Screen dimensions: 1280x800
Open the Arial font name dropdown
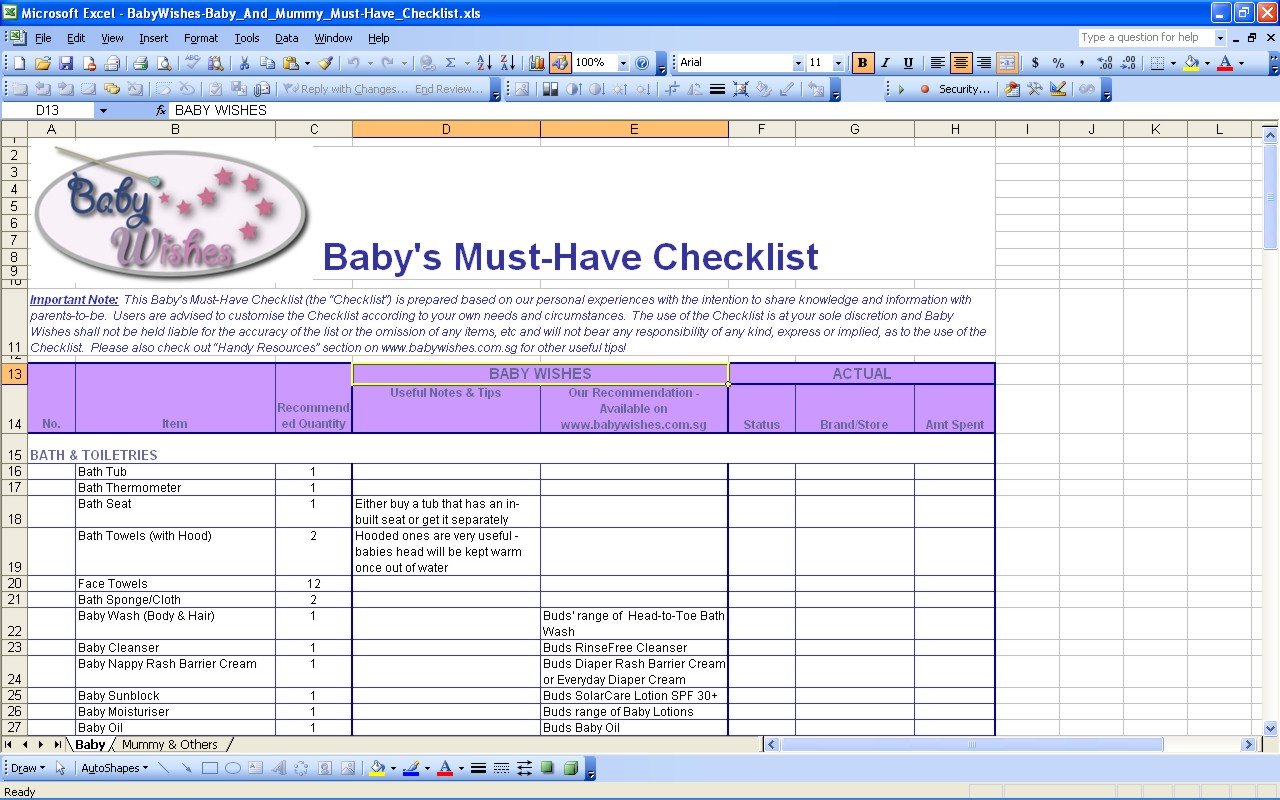pos(797,63)
